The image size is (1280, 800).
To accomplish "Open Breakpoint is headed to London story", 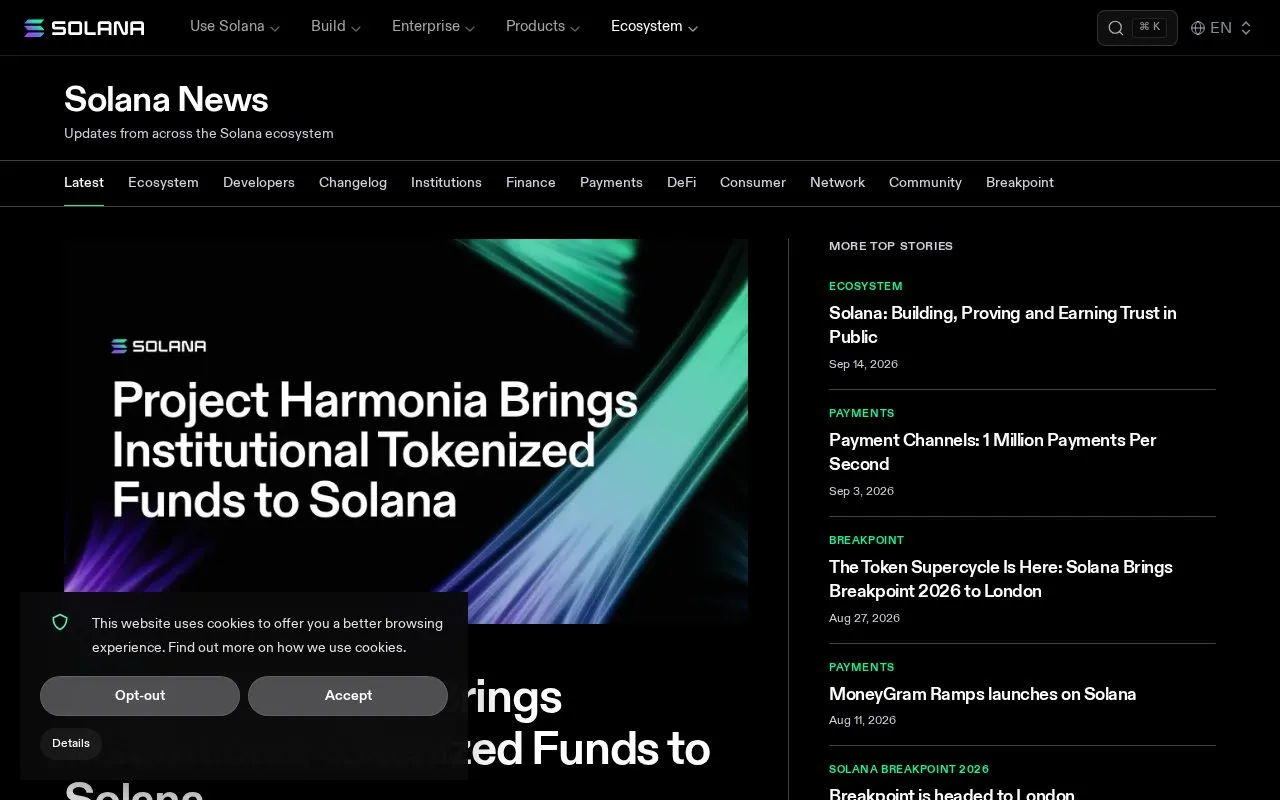I will [x=951, y=793].
